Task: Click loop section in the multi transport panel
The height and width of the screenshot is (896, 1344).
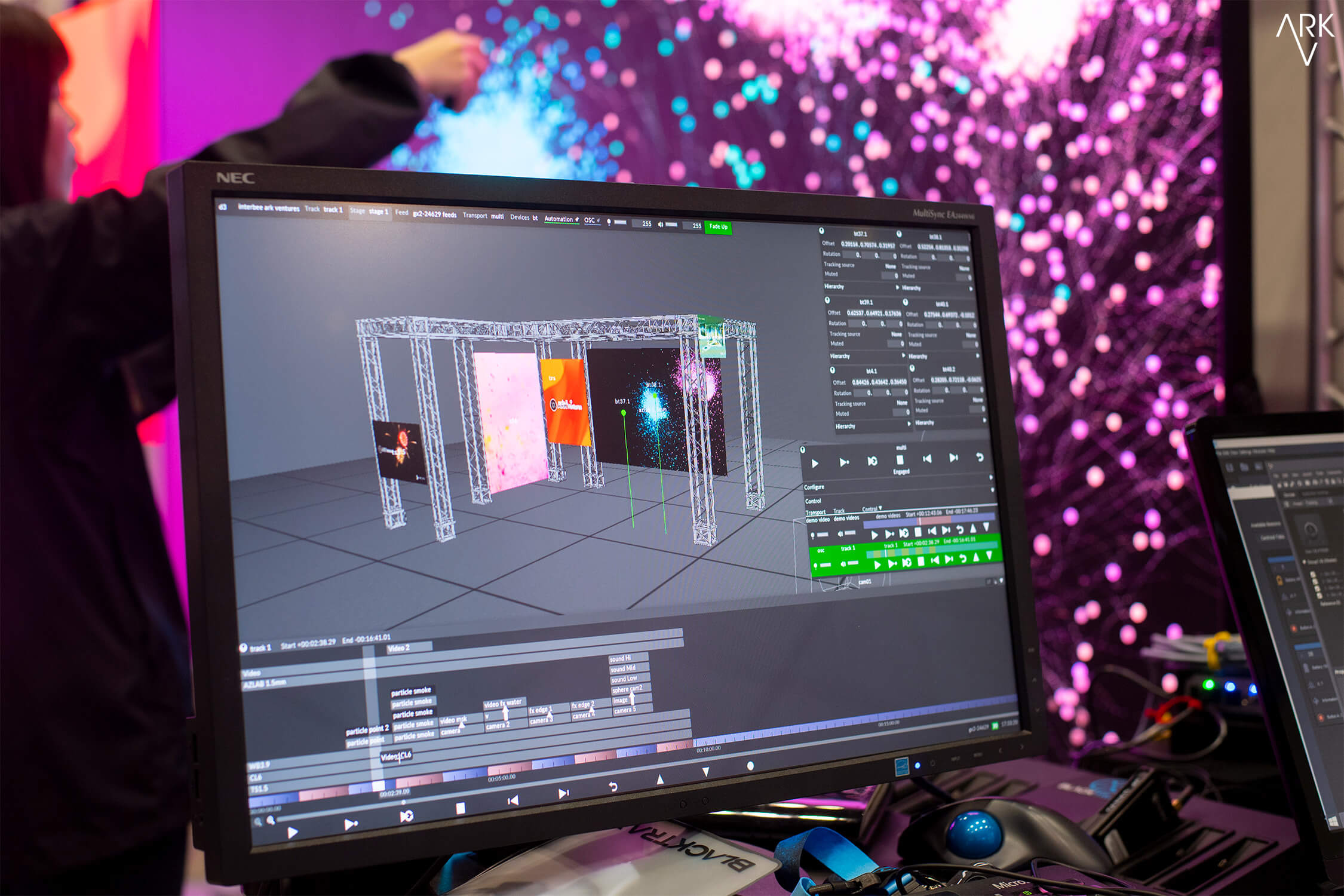Action: (x=872, y=461)
